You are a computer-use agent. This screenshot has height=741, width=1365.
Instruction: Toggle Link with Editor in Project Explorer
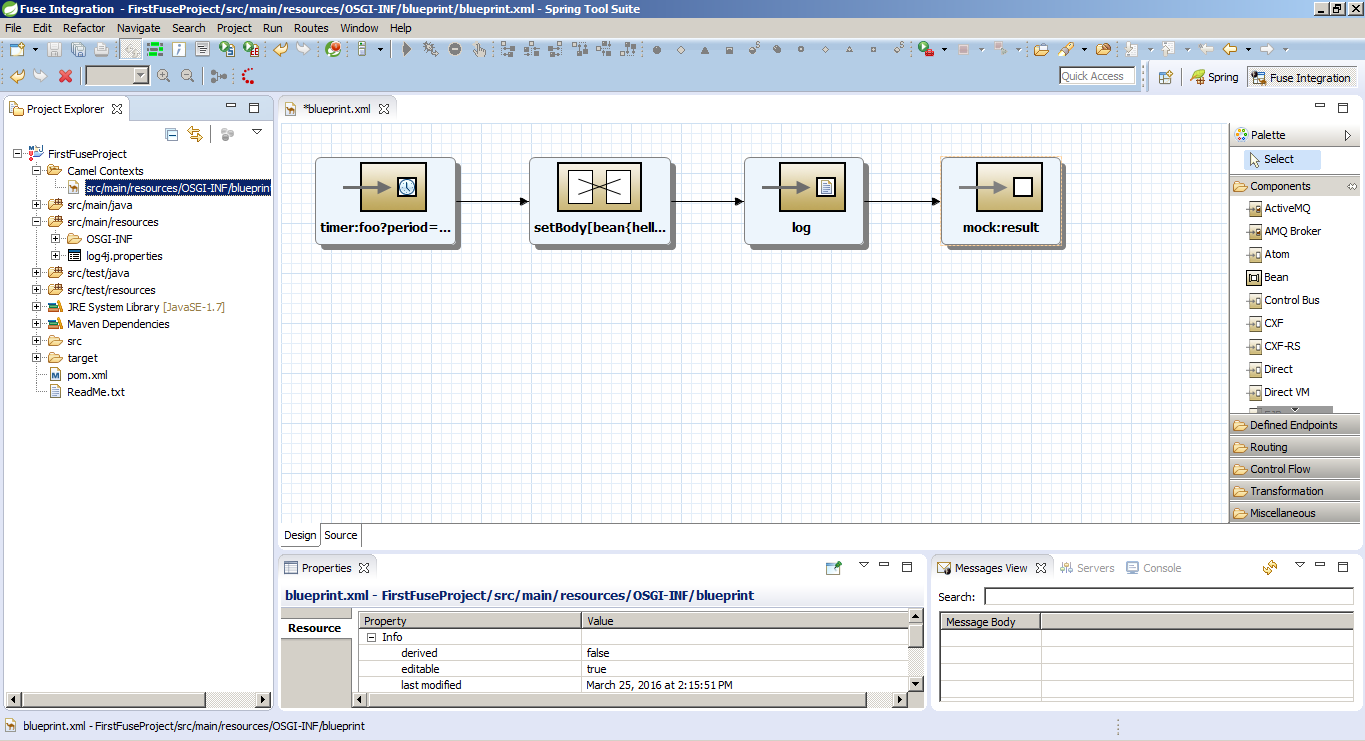[x=196, y=133]
